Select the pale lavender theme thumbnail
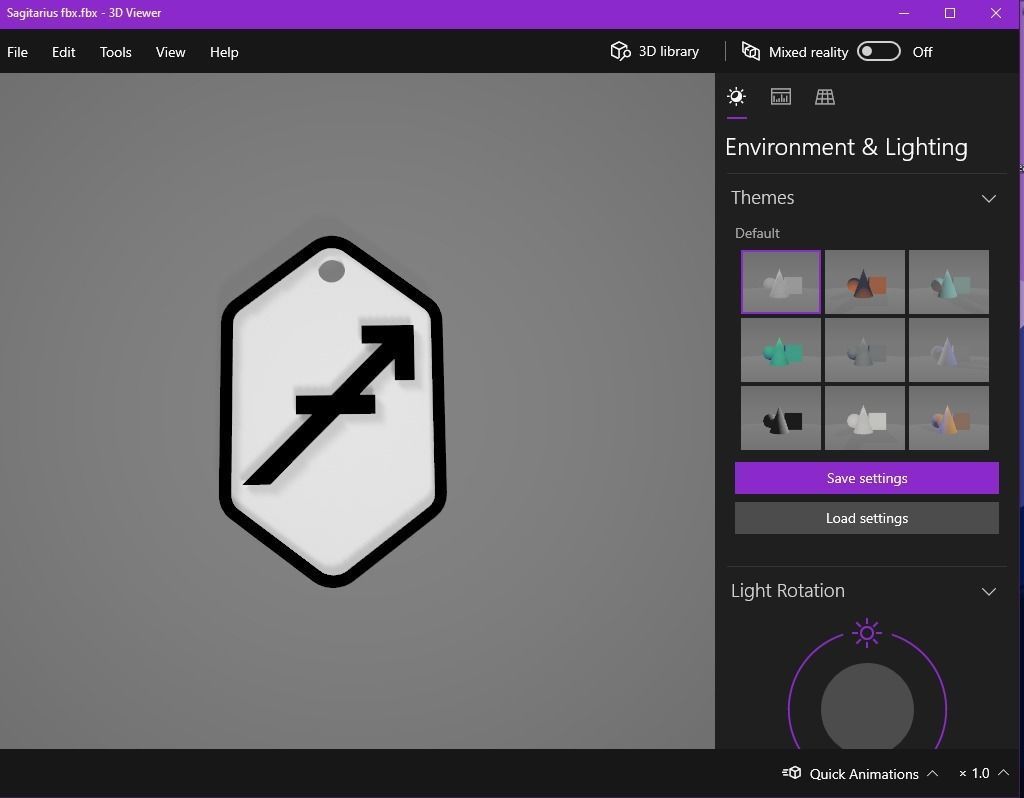 coord(949,350)
